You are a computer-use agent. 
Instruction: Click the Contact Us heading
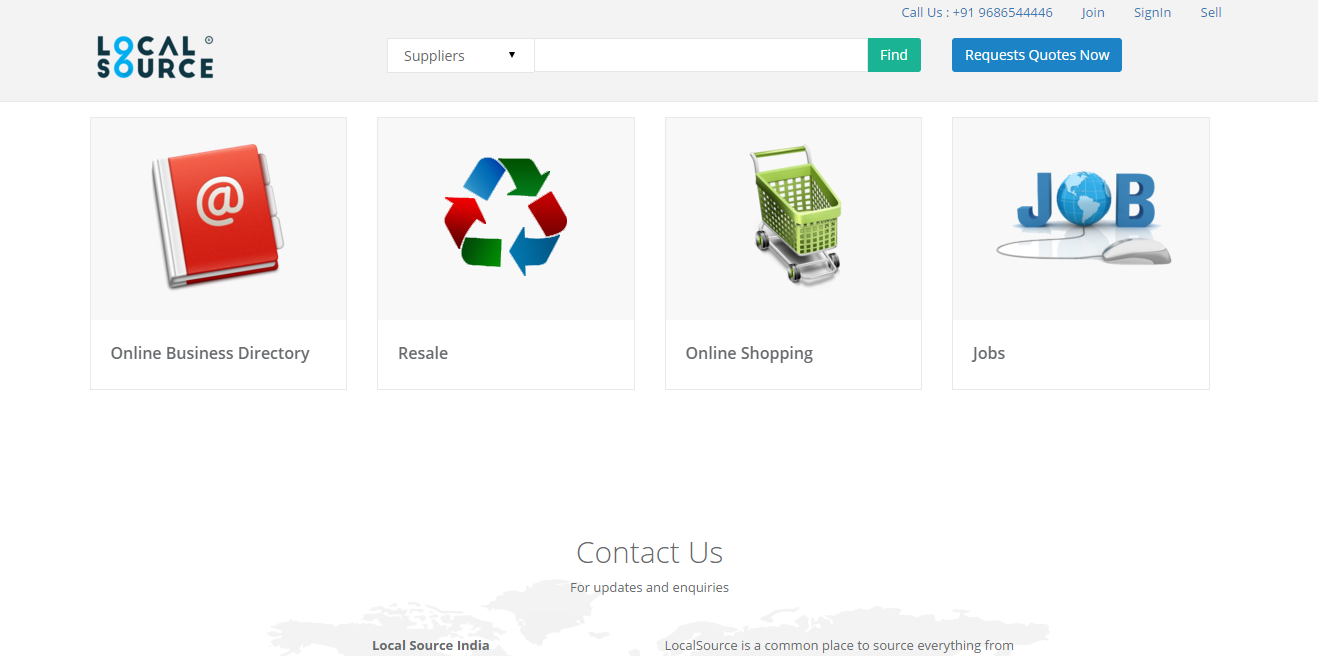point(649,552)
